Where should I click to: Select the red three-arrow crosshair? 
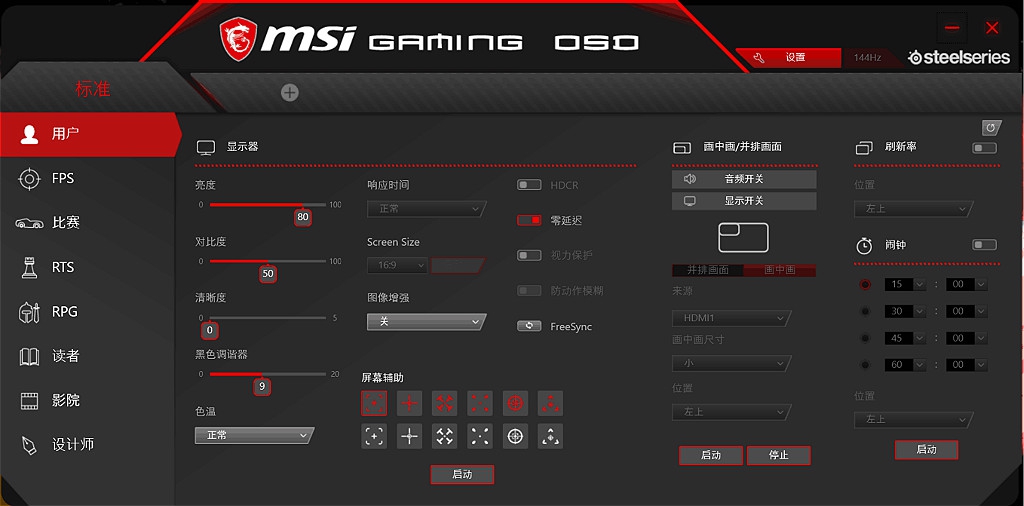(551, 403)
